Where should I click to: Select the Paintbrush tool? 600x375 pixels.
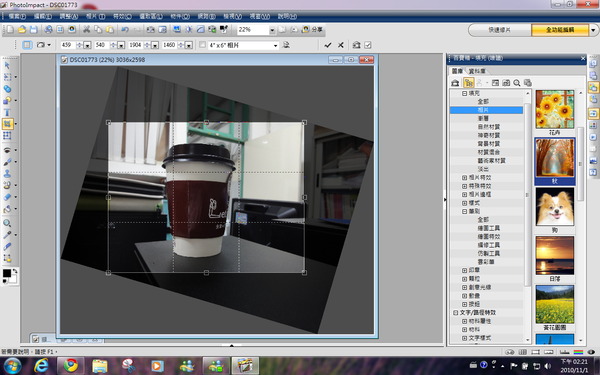pyautogui.click(x=7, y=162)
